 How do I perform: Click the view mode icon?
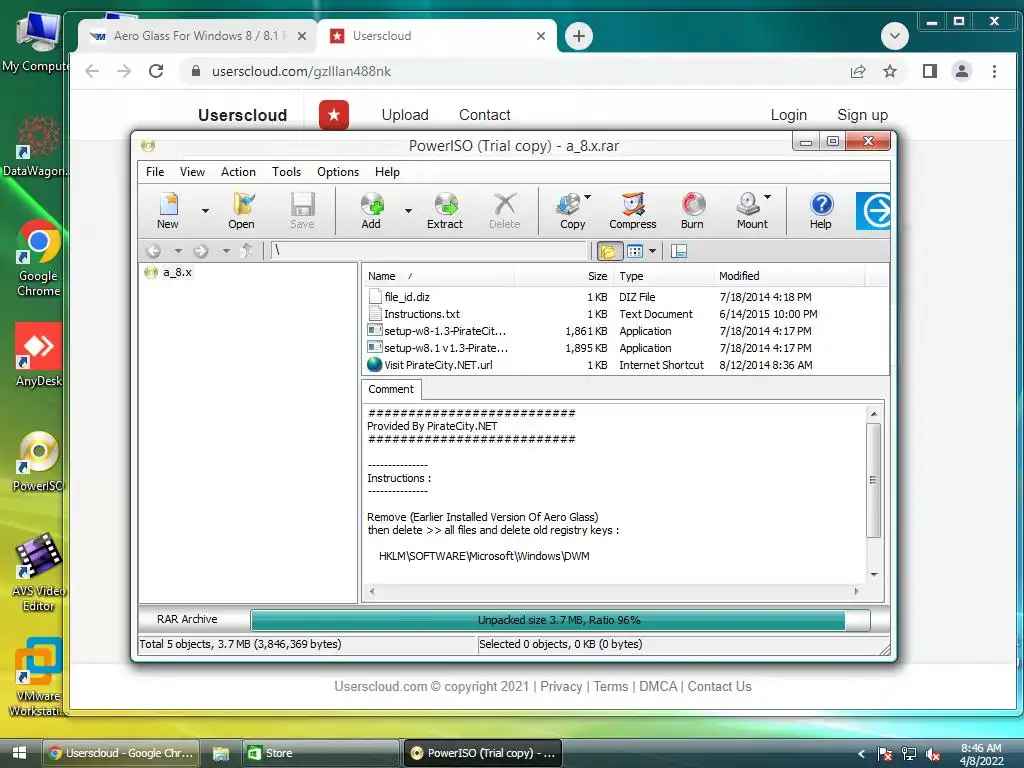point(635,251)
